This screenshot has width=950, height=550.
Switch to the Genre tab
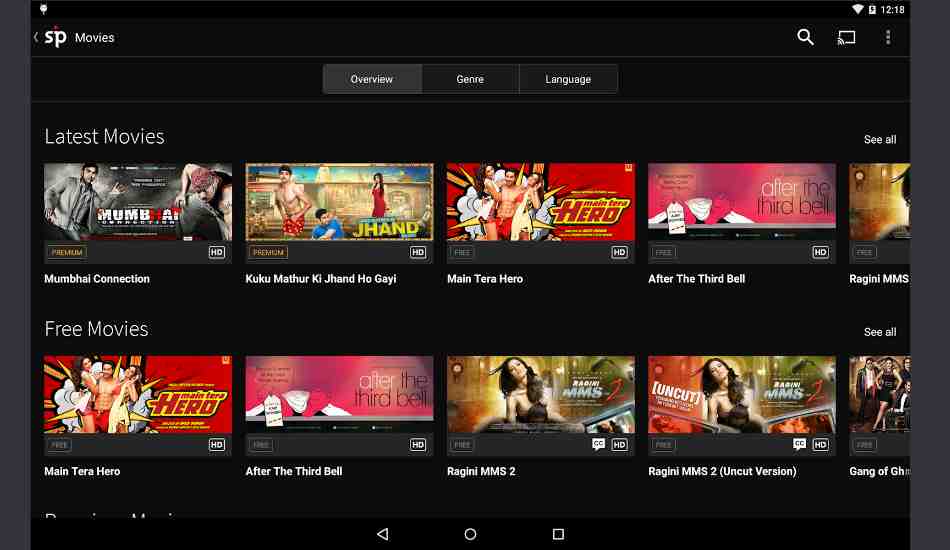[x=470, y=79]
